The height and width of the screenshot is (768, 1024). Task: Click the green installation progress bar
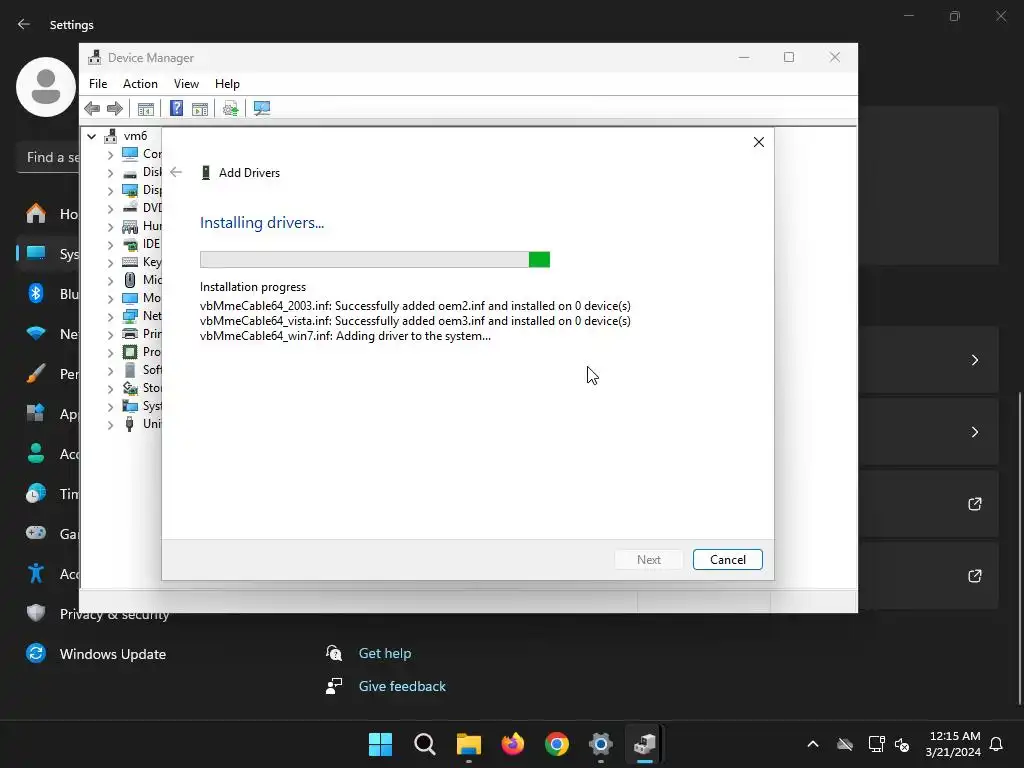pyautogui.click(x=375, y=259)
